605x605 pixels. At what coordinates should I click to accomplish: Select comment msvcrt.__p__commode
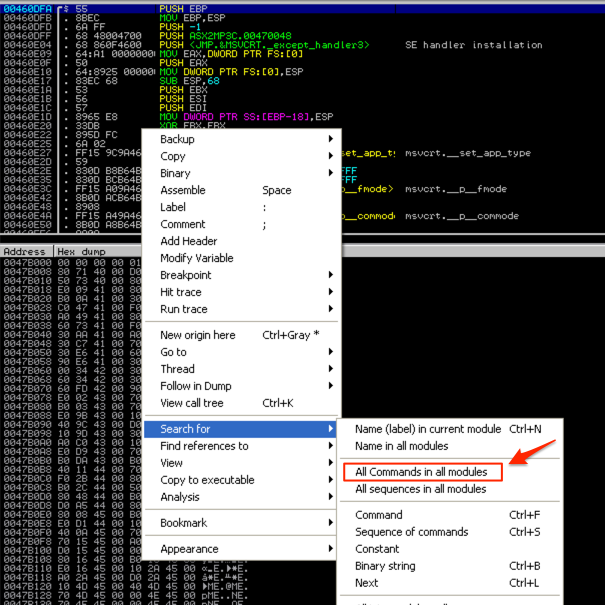click(x=461, y=216)
